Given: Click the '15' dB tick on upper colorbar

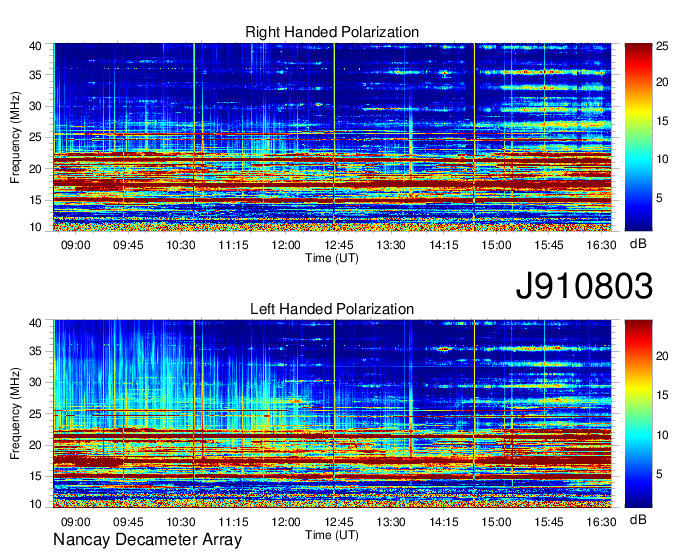Looking at the screenshot, I should tap(662, 121).
